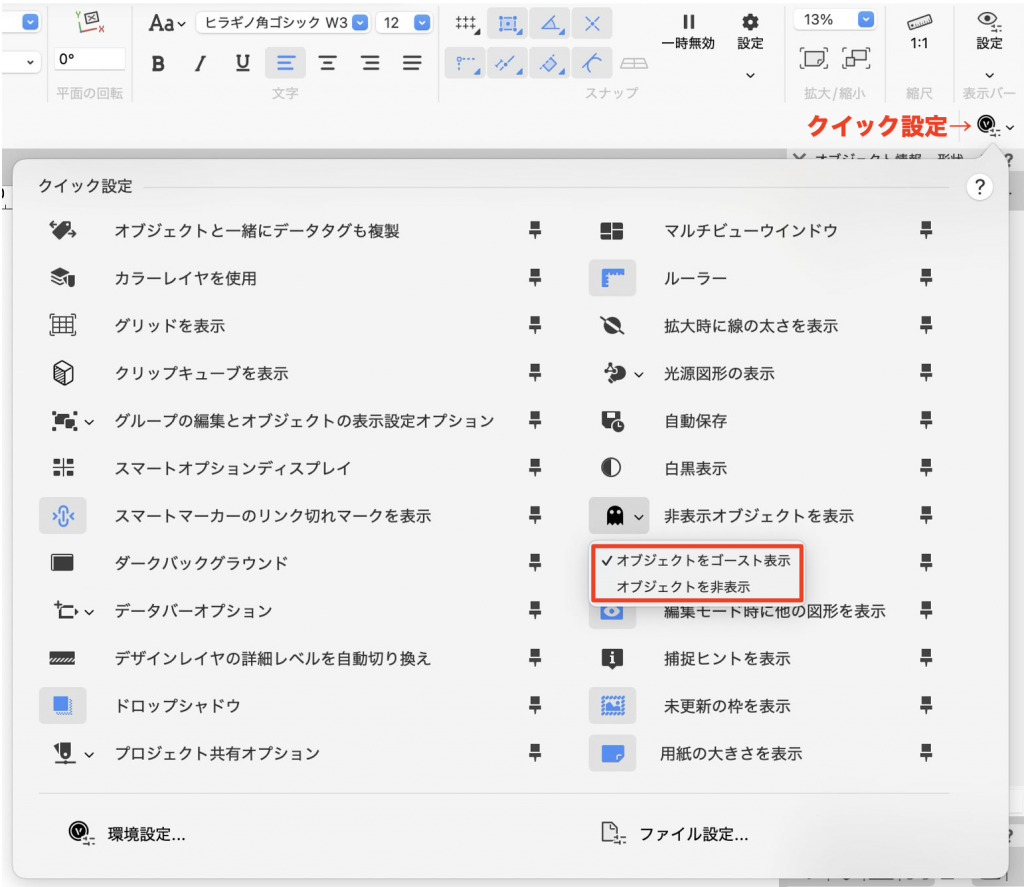Click the intersection snap icon in スナップ
This screenshot has height=887, width=1024.
click(x=592, y=25)
